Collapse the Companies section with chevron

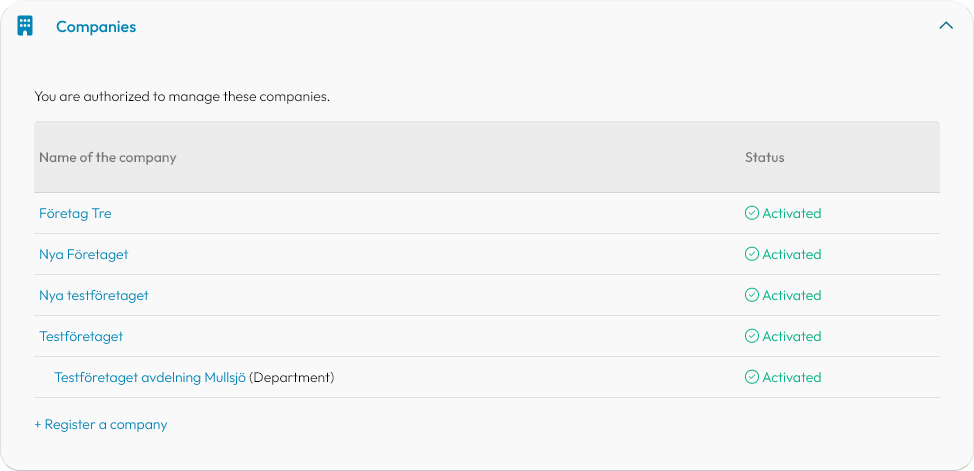click(x=945, y=26)
